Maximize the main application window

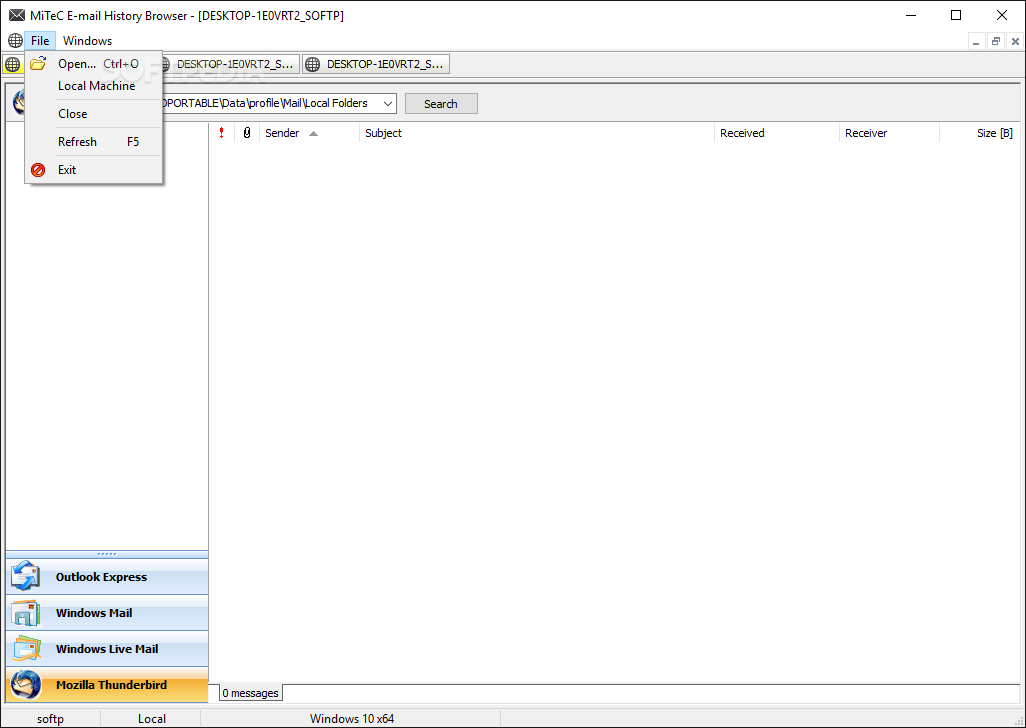956,15
